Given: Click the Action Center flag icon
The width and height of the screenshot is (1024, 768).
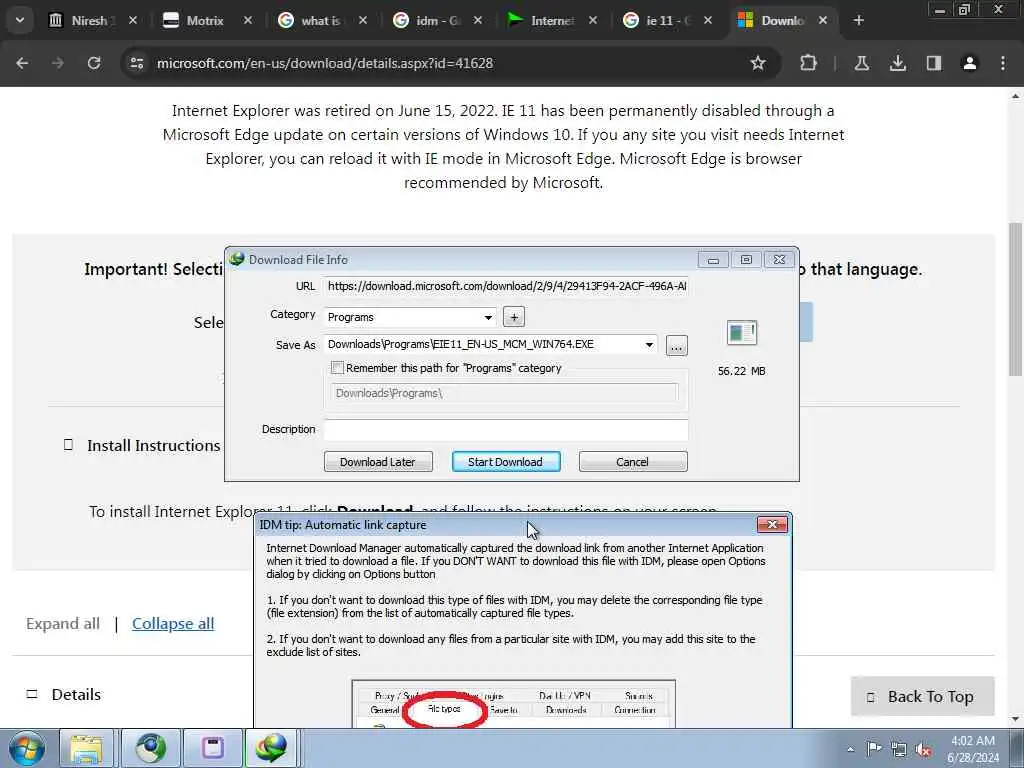Looking at the screenshot, I should [x=874, y=748].
